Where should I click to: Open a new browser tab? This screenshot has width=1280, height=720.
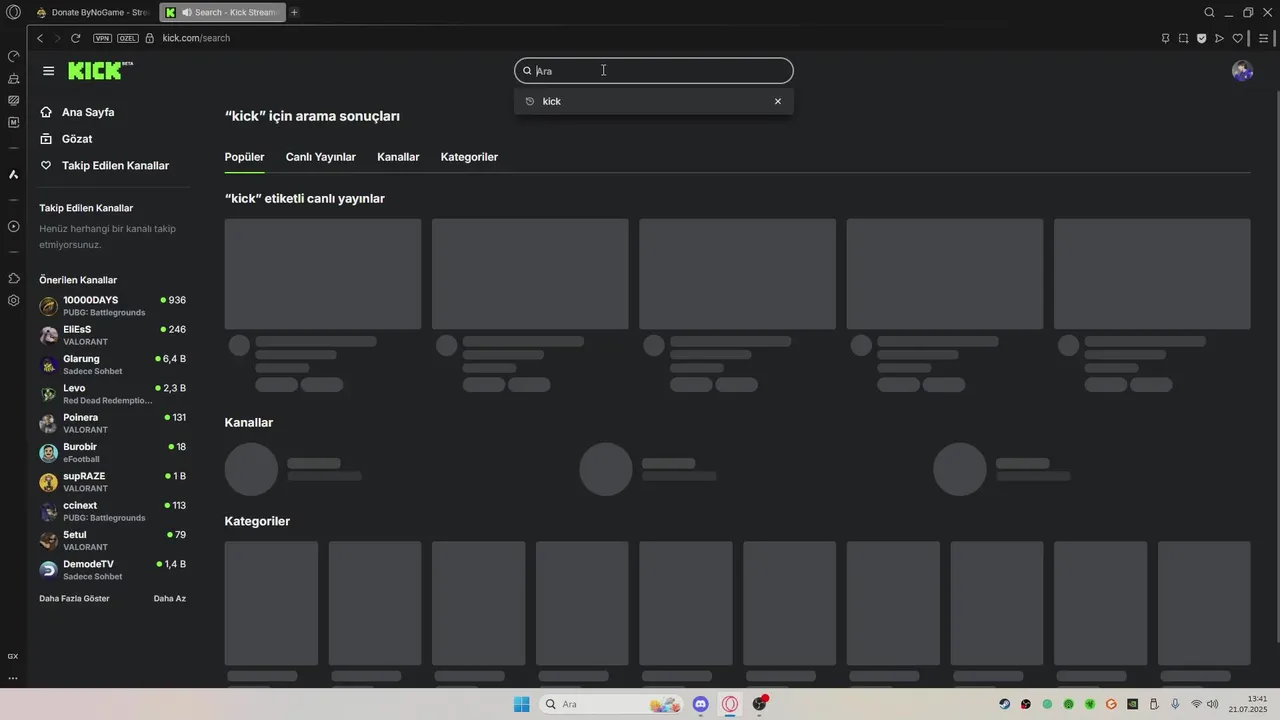(x=294, y=12)
